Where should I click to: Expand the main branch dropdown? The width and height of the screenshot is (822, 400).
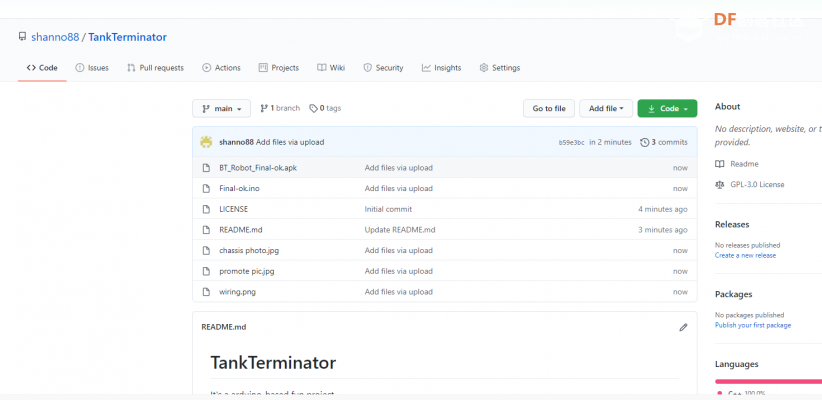click(x=221, y=109)
